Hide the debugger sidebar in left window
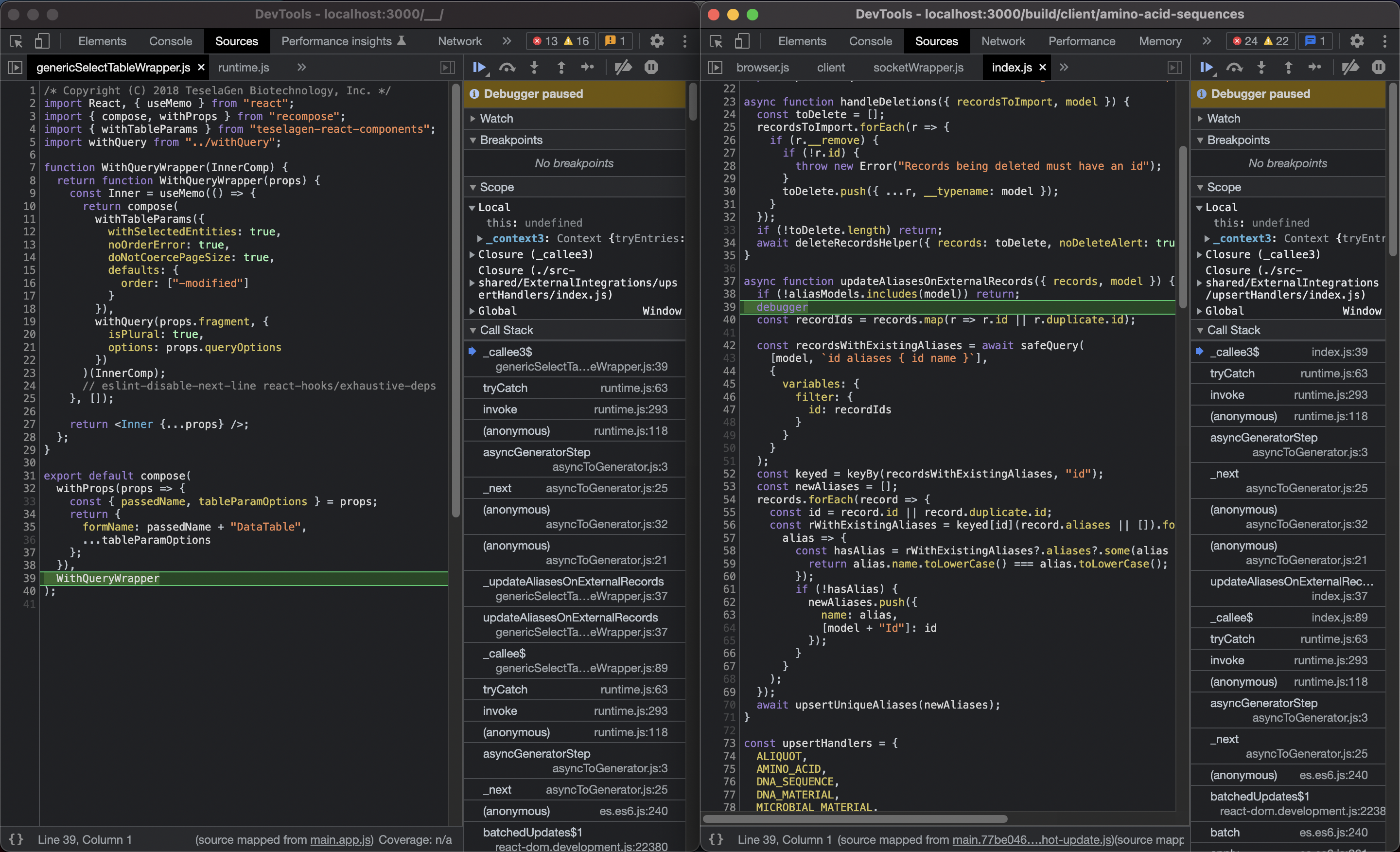The height and width of the screenshot is (852, 1400). tap(448, 68)
